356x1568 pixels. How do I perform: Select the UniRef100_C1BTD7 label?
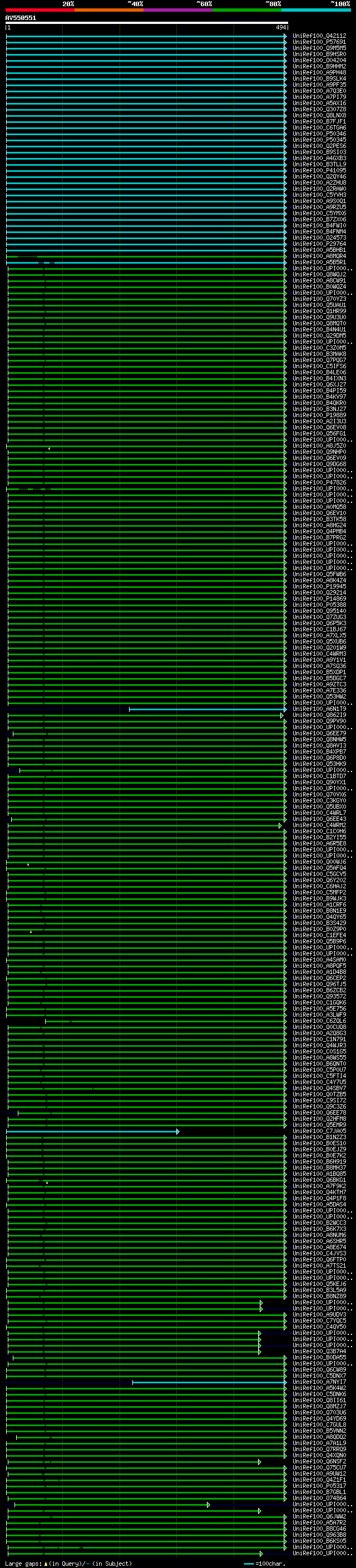point(319,776)
